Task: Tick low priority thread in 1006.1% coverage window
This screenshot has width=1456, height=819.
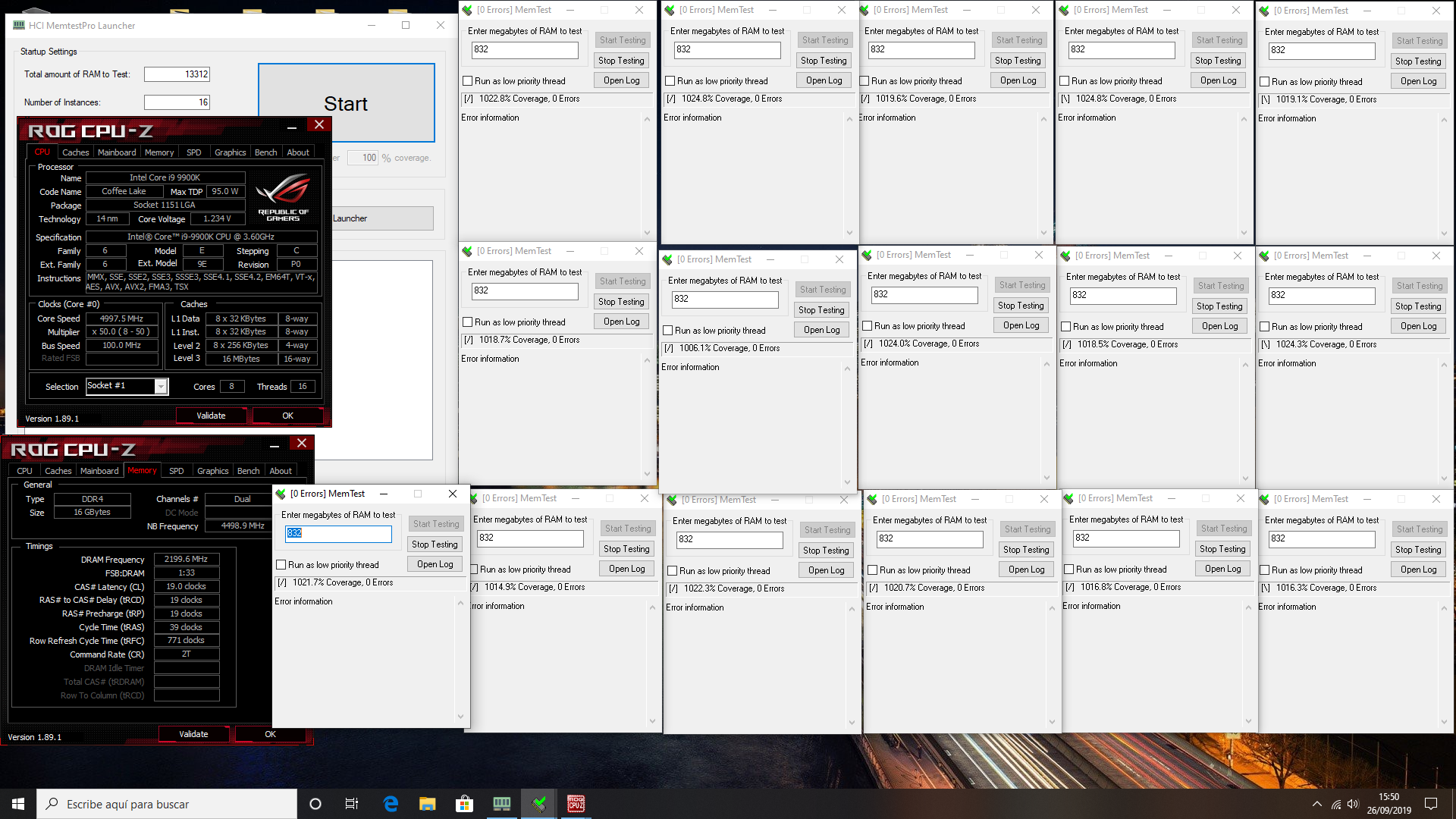Action: [668, 331]
